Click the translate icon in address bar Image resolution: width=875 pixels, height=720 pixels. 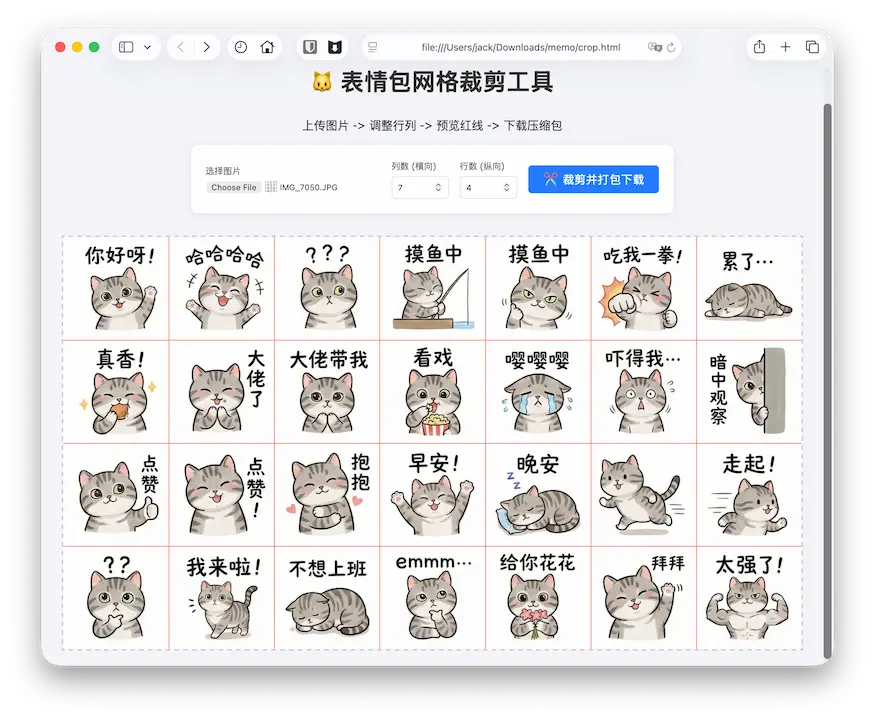click(654, 47)
